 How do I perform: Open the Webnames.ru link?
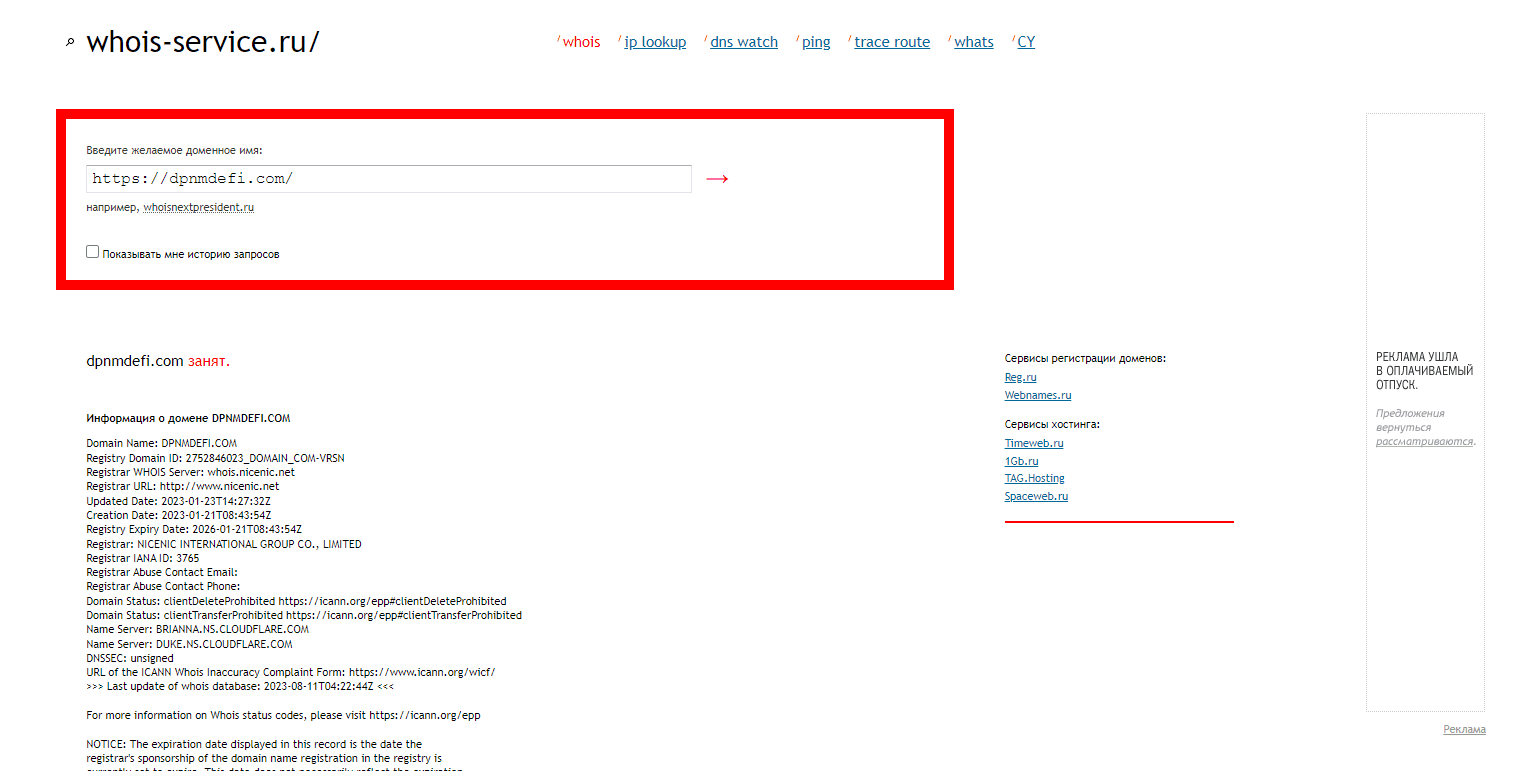click(x=1037, y=396)
